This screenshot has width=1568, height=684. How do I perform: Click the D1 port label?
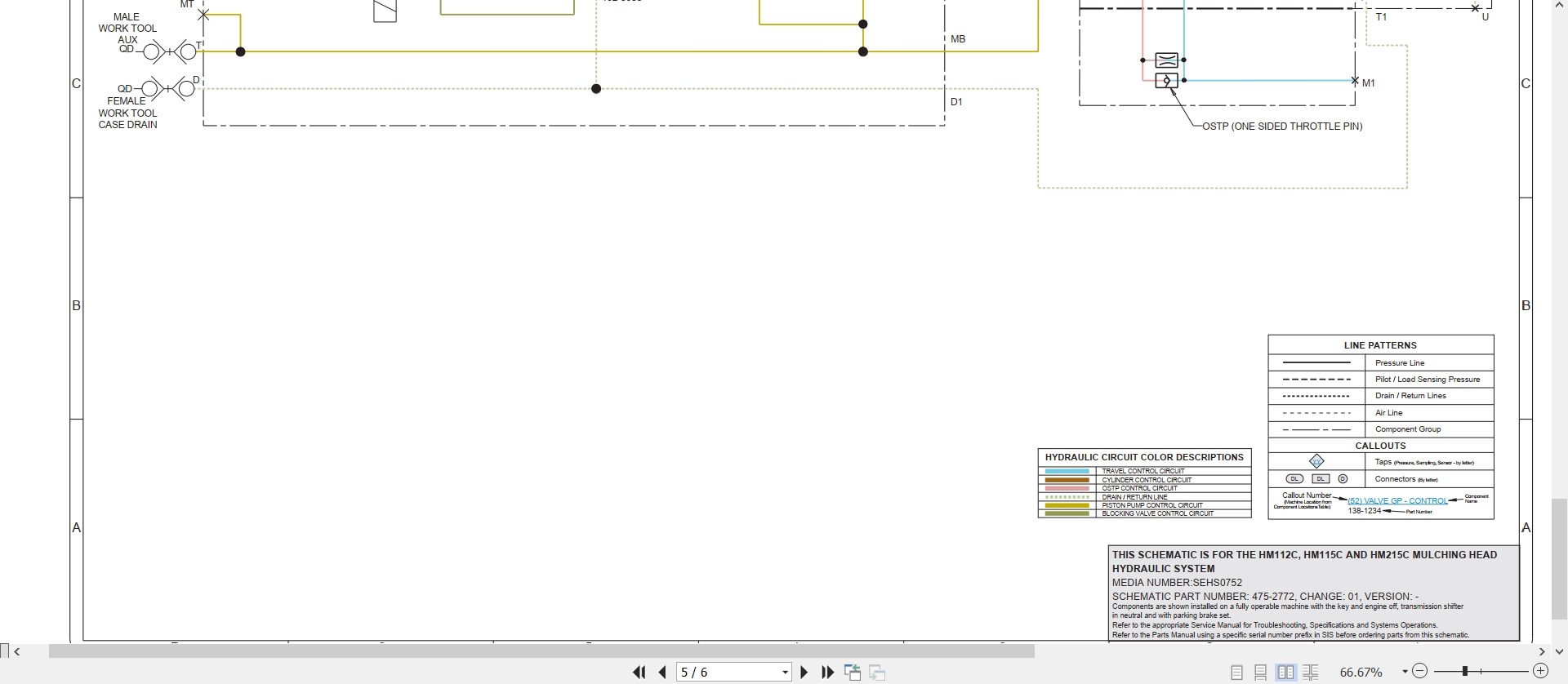click(956, 102)
